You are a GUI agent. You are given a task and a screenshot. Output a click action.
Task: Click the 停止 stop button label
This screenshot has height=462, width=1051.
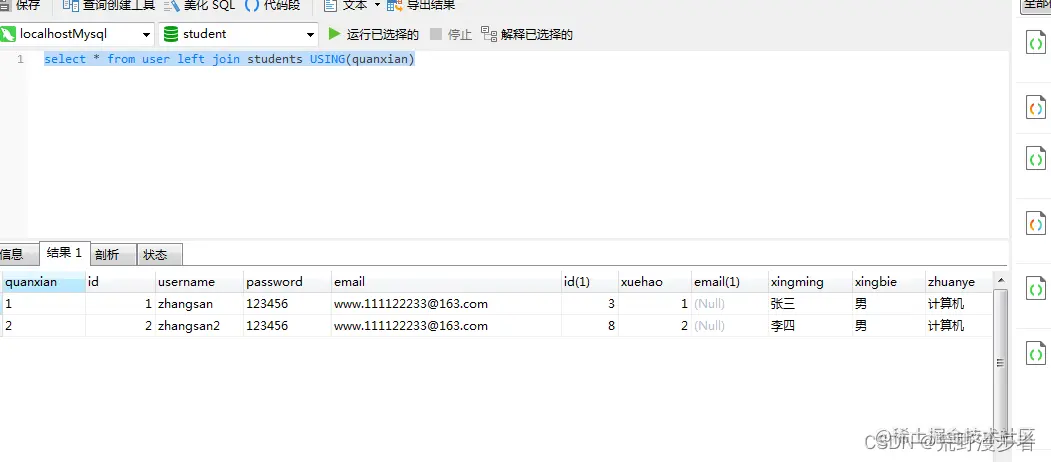click(x=460, y=34)
